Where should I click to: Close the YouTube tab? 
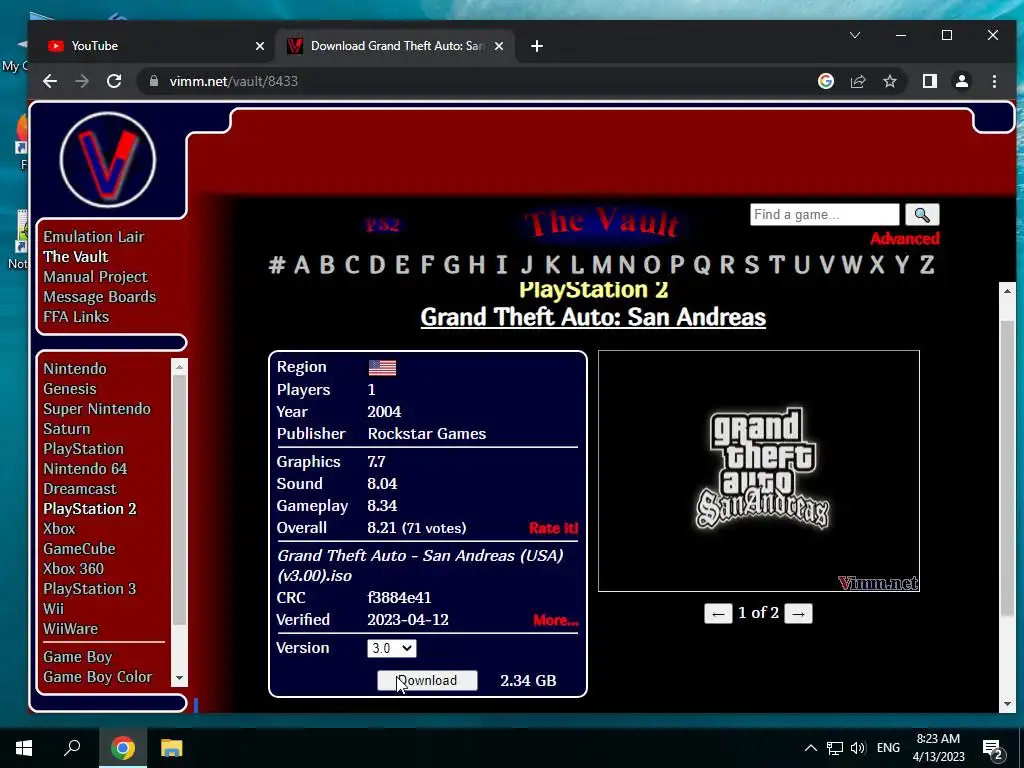coord(260,46)
